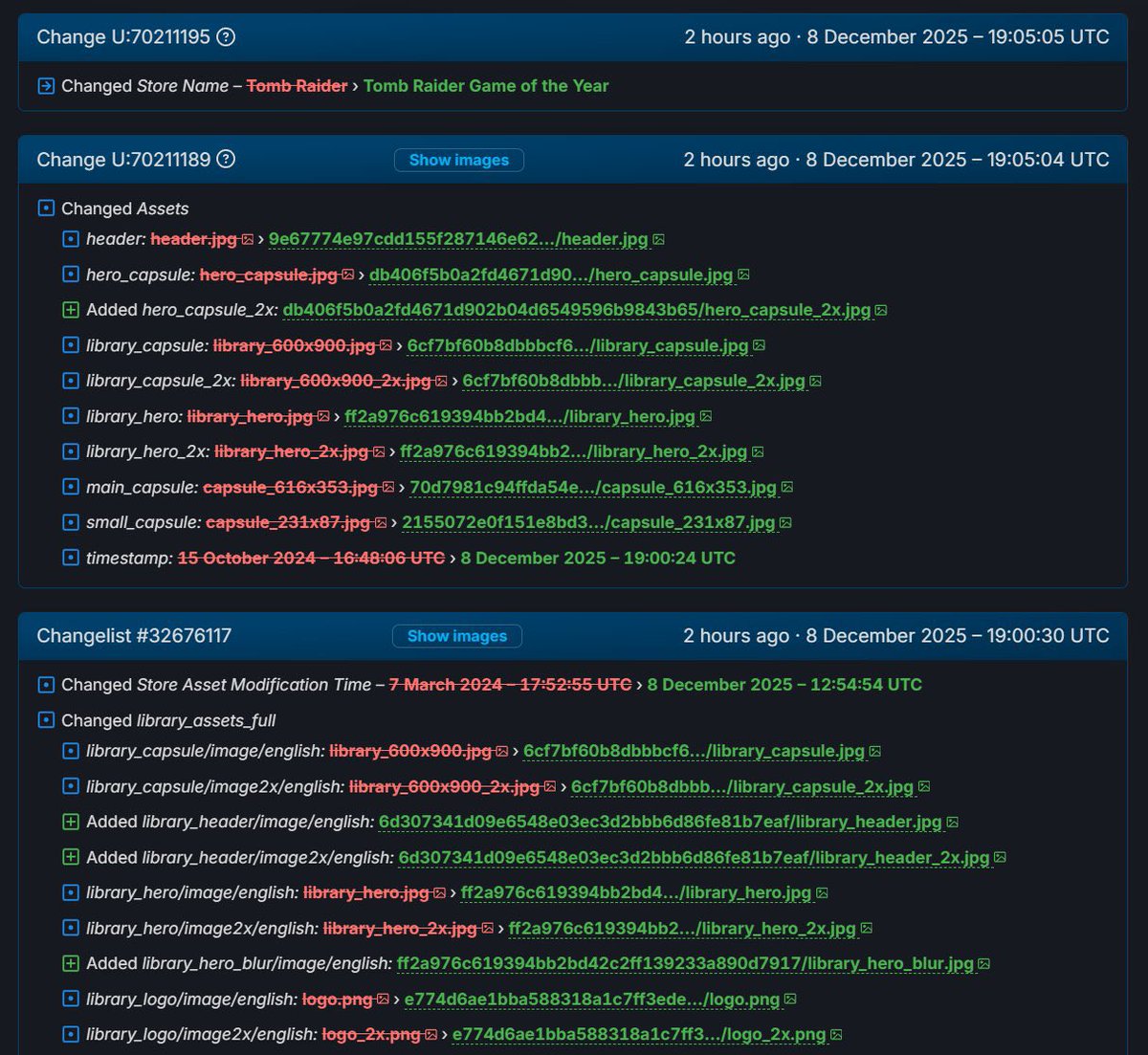Click header time 19:05:04 UTC of Change U:70211189
Screen dimensions: 1148x1055
[1048, 160]
